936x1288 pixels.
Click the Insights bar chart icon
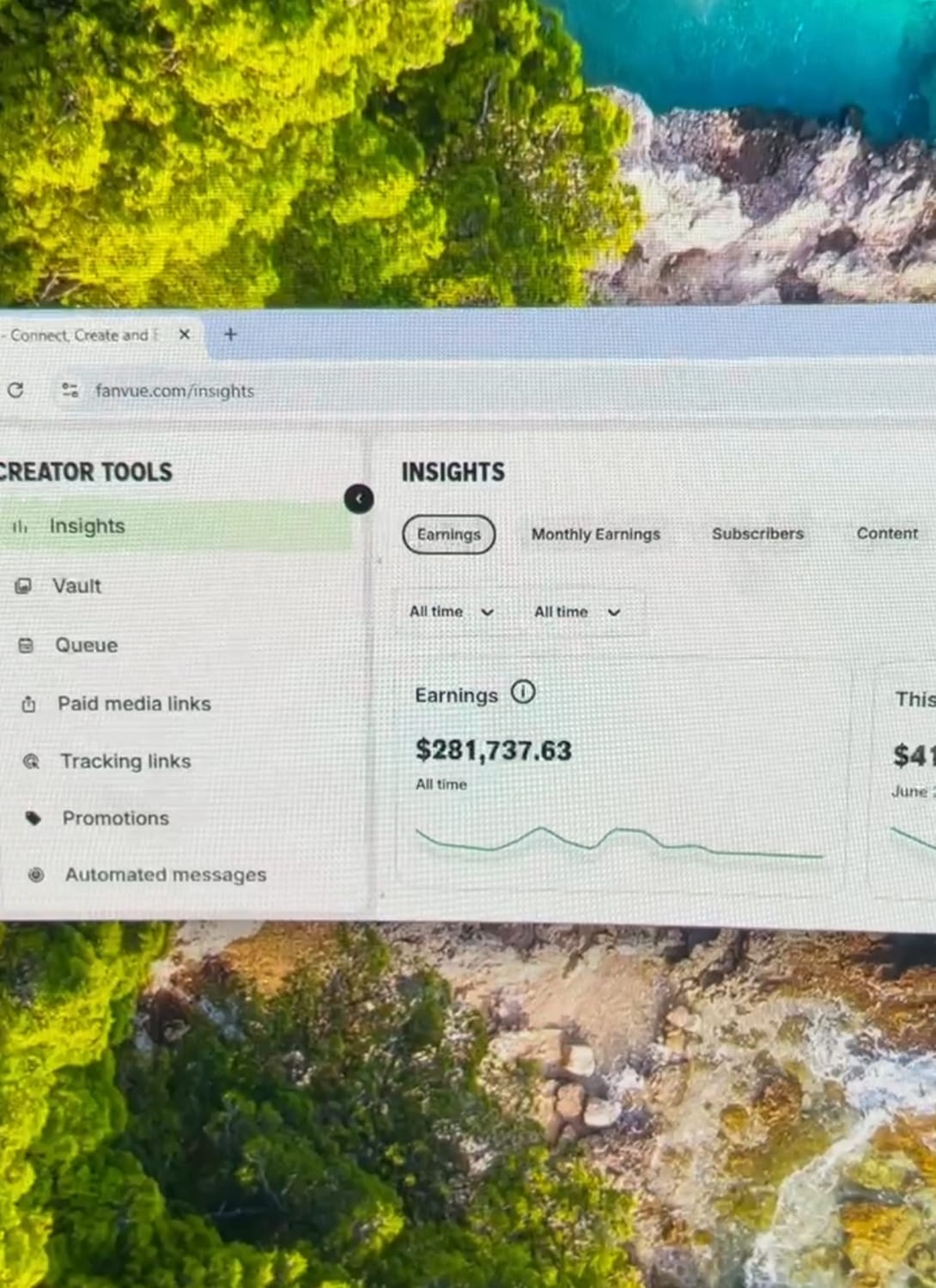(x=21, y=526)
